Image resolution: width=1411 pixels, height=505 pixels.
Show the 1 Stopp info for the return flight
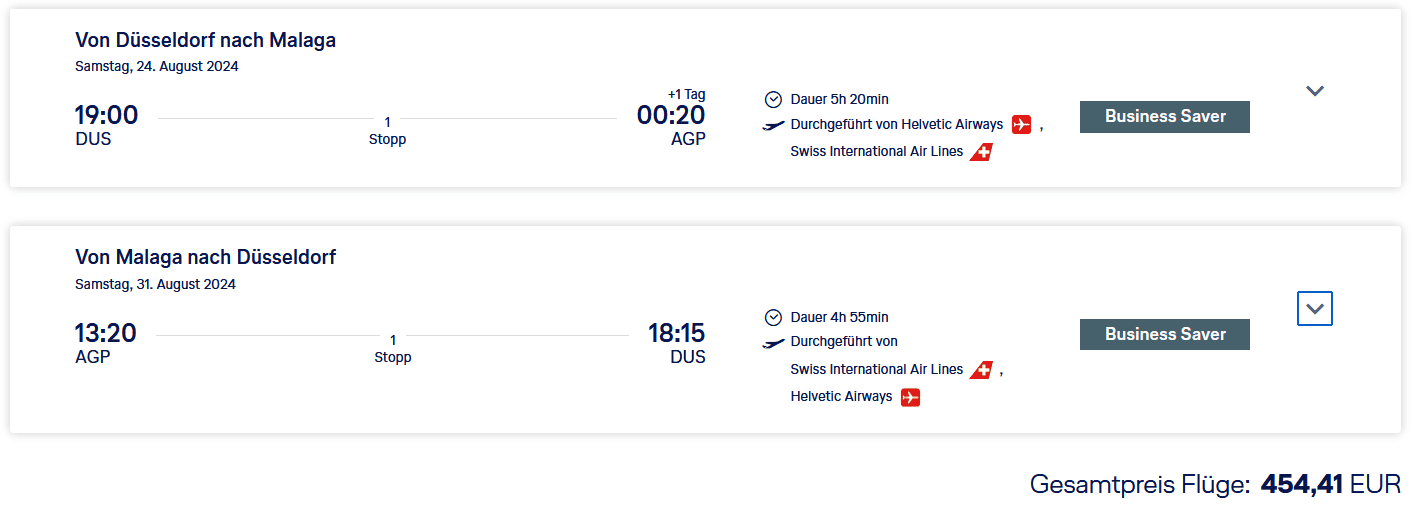click(x=393, y=348)
